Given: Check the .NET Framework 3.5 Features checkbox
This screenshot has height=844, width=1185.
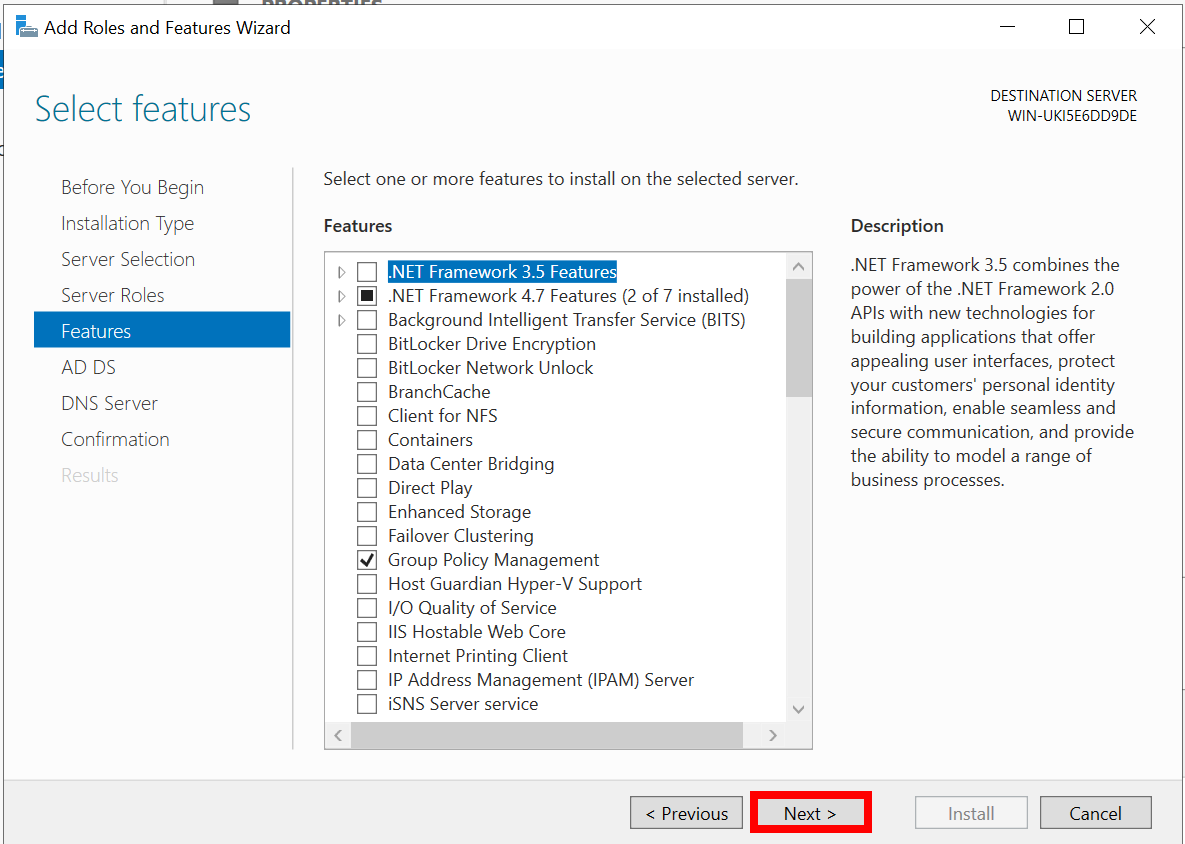Looking at the screenshot, I should pyautogui.click(x=367, y=272).
